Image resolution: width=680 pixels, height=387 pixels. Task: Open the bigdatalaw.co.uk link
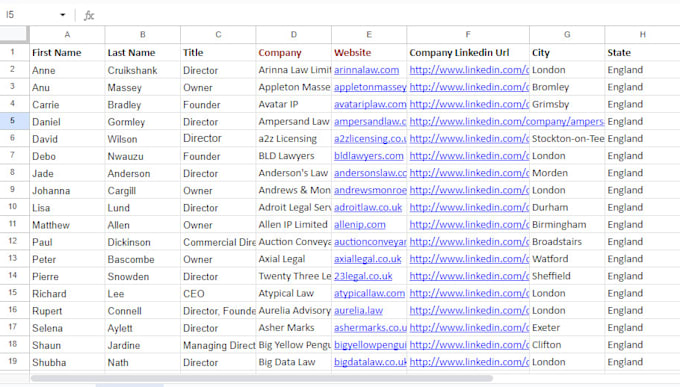[x=370, y=362]
